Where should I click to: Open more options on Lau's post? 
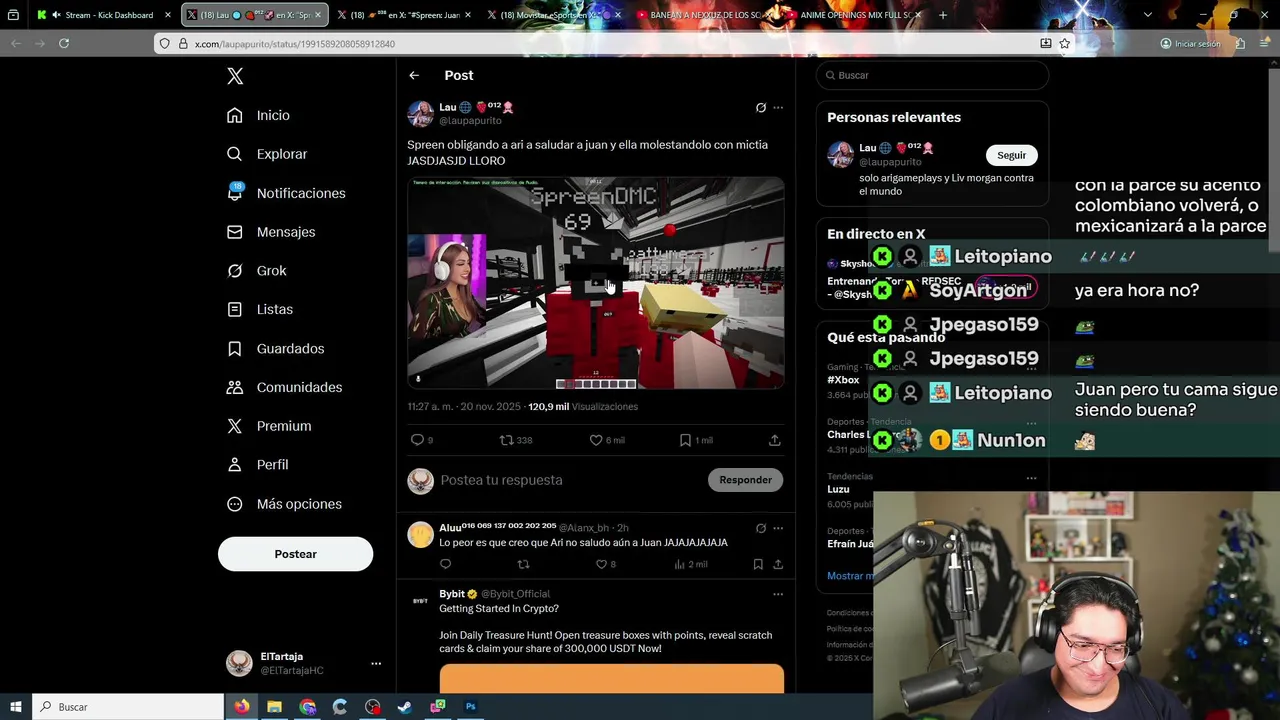pos(778,107)
